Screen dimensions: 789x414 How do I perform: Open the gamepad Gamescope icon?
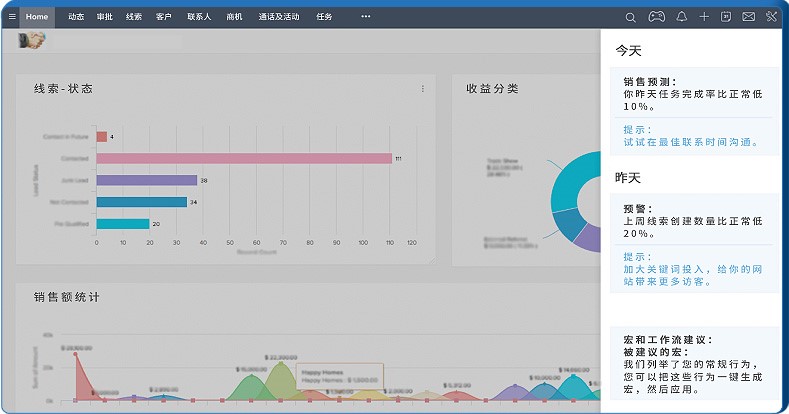[656, 17]
